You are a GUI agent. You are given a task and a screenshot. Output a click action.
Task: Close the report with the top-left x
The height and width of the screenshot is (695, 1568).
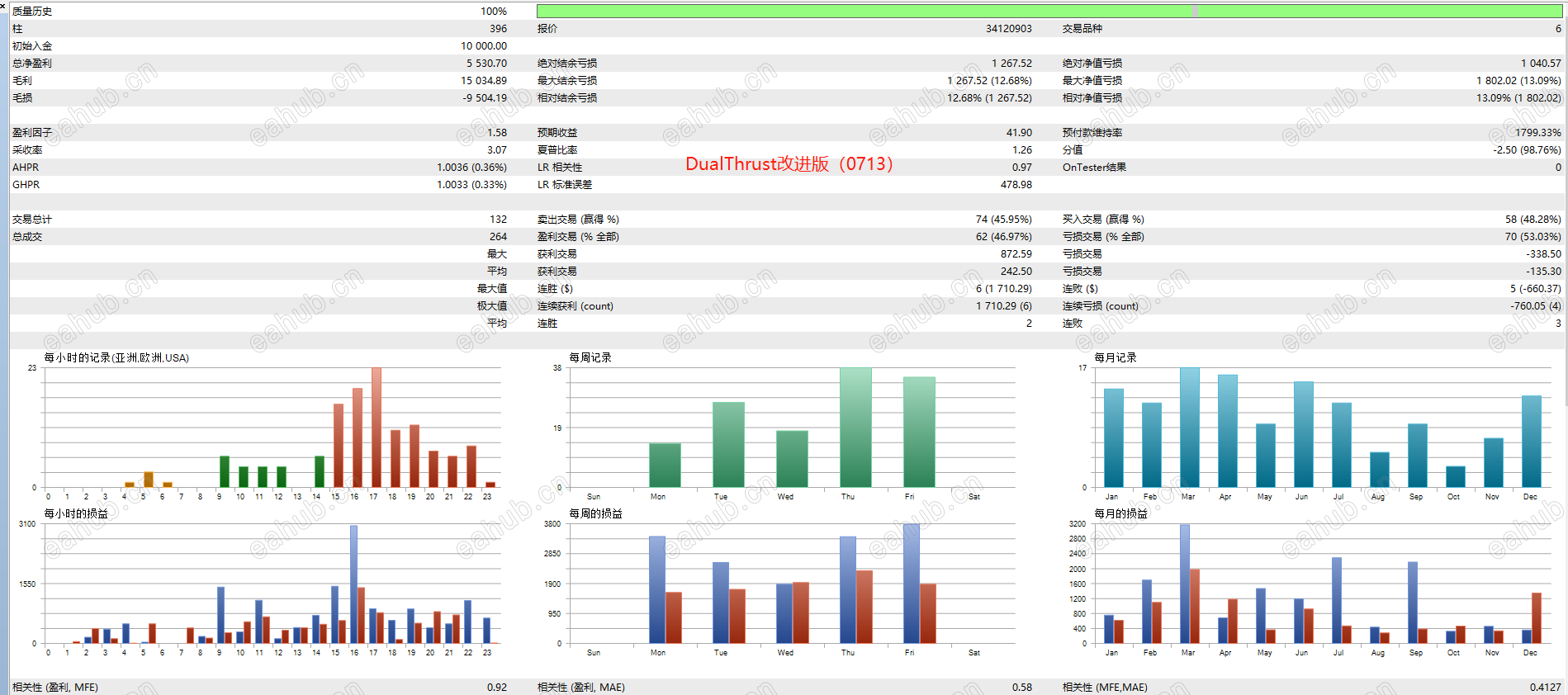[x=3, y=5]
